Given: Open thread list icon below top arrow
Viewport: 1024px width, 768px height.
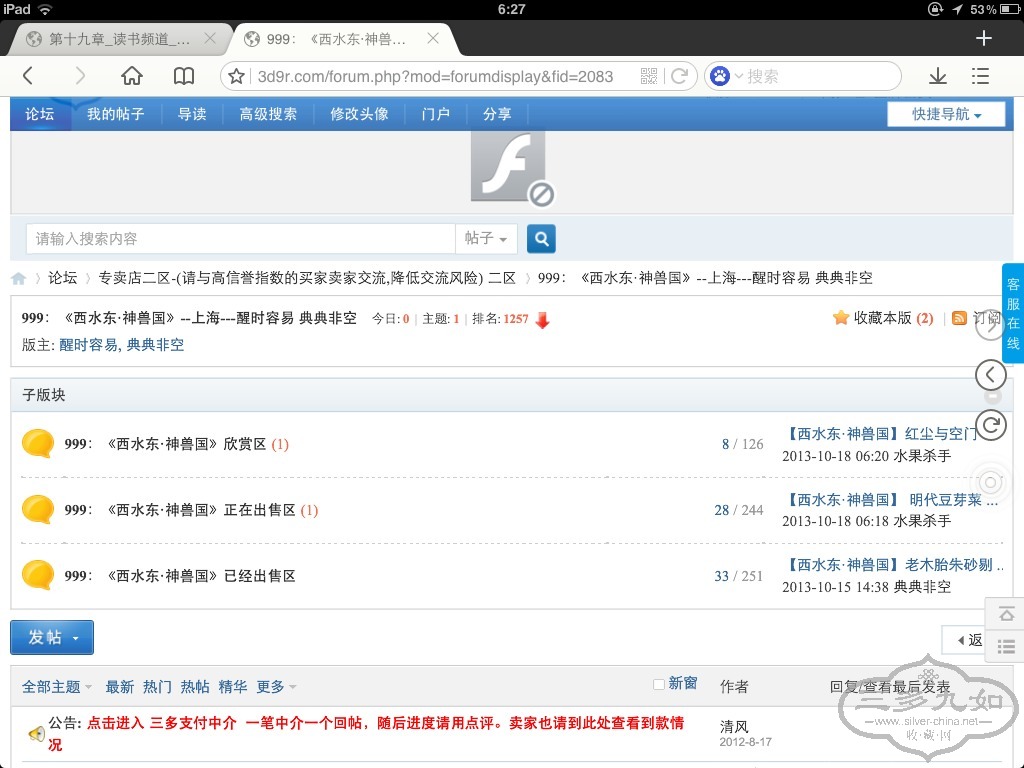Looking at the screenshot, I should 1006,647.
